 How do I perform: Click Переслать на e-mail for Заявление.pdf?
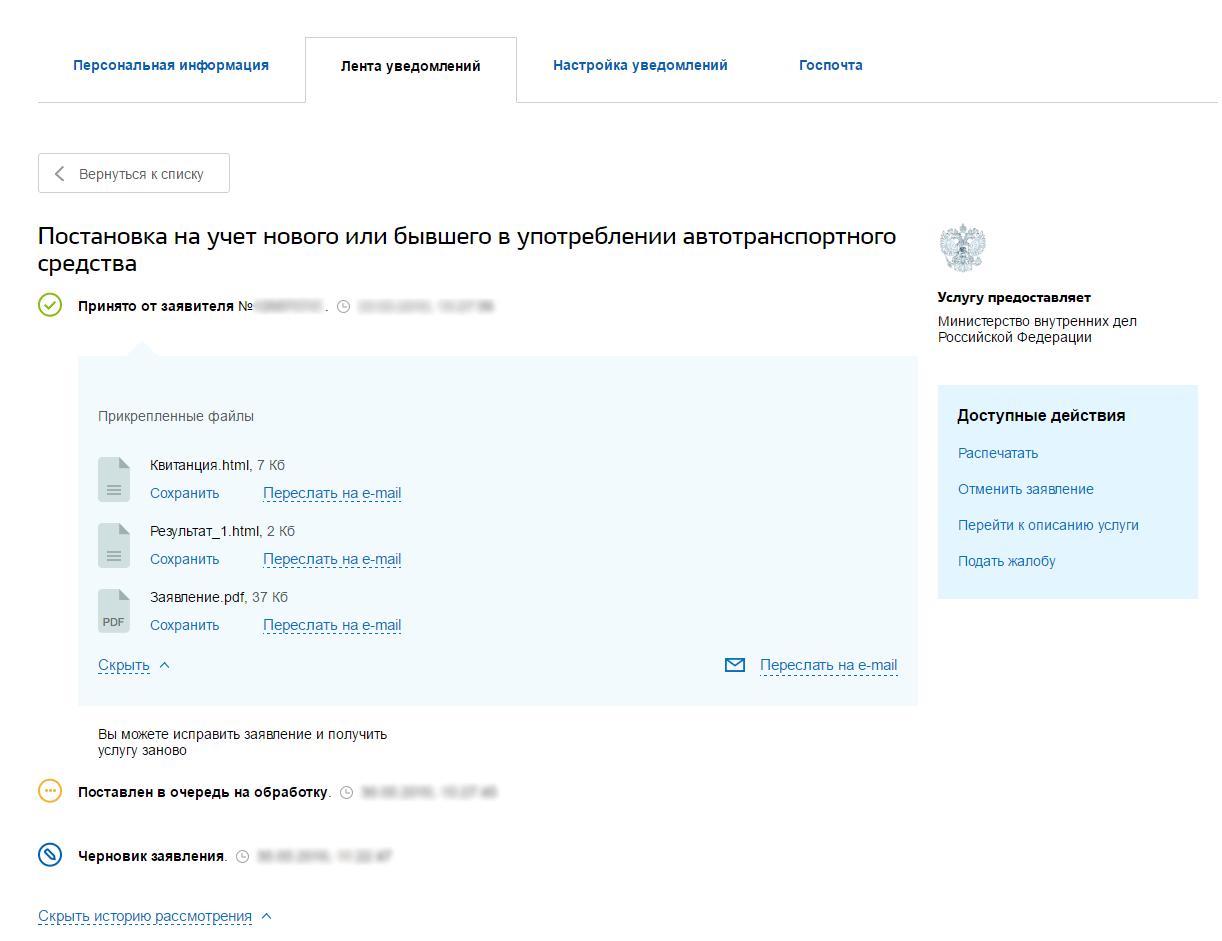pos(332,625)
